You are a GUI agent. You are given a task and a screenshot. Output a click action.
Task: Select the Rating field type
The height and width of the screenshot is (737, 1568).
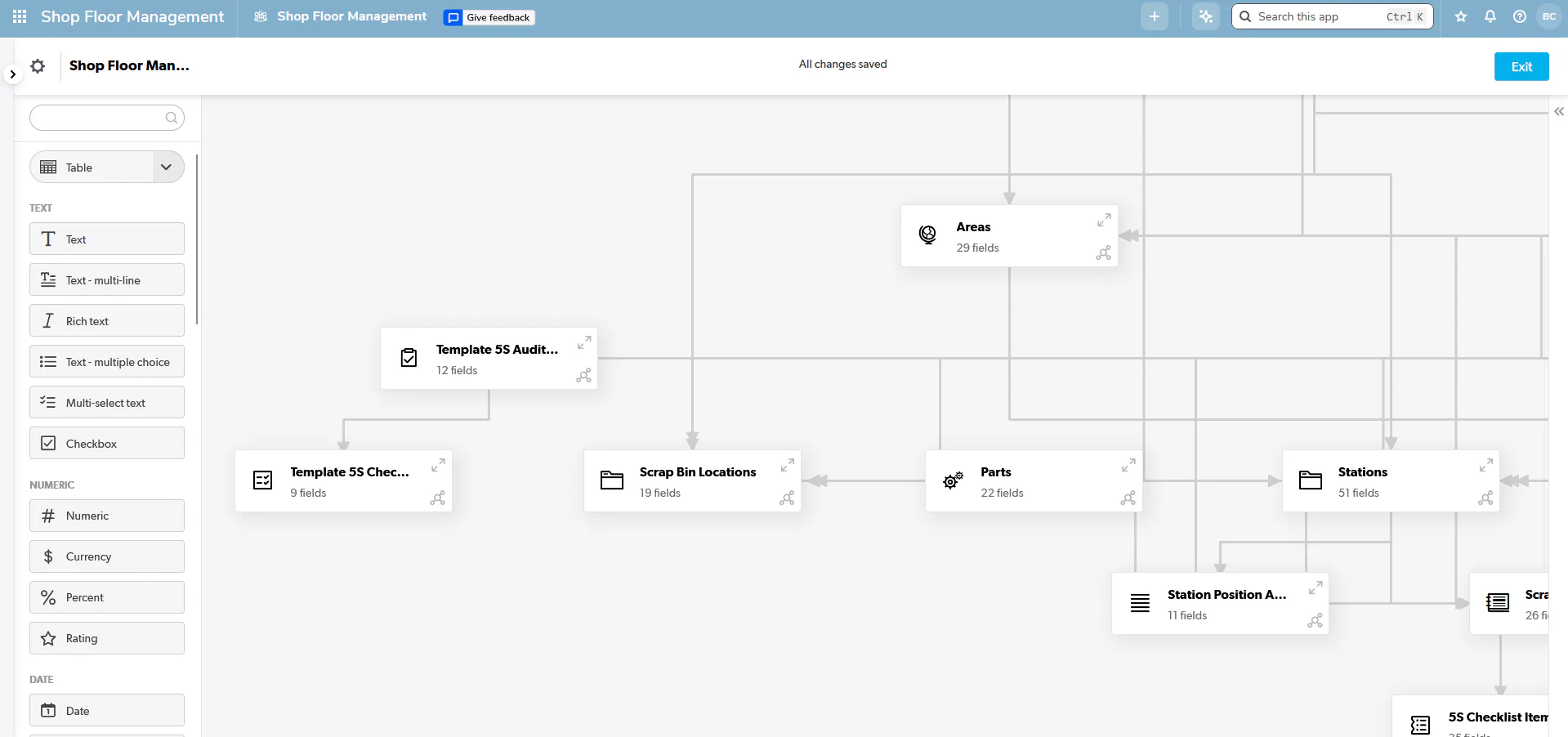(x=107, y=638)
